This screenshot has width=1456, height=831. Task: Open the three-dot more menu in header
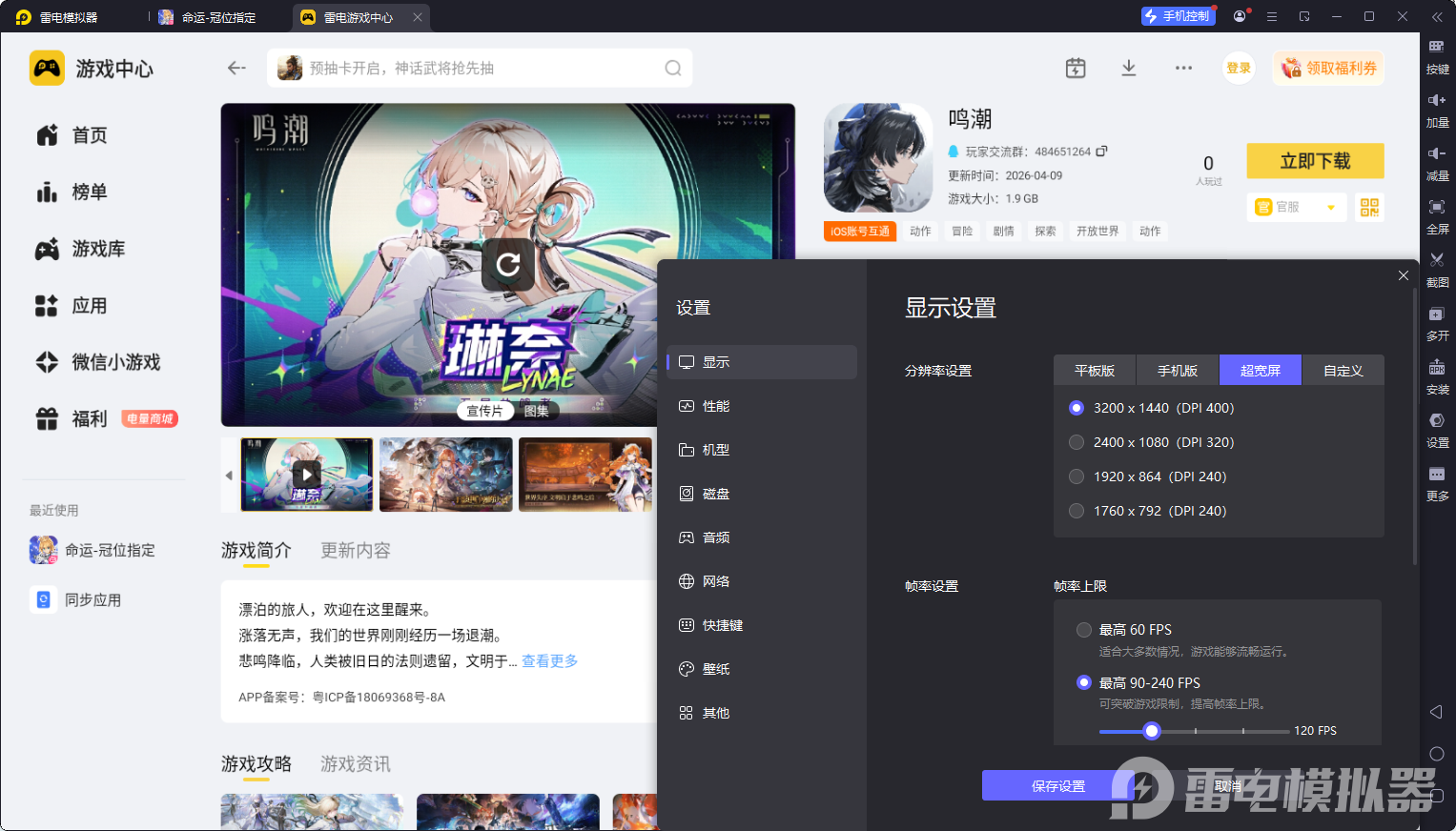(x=1183, y=68)
